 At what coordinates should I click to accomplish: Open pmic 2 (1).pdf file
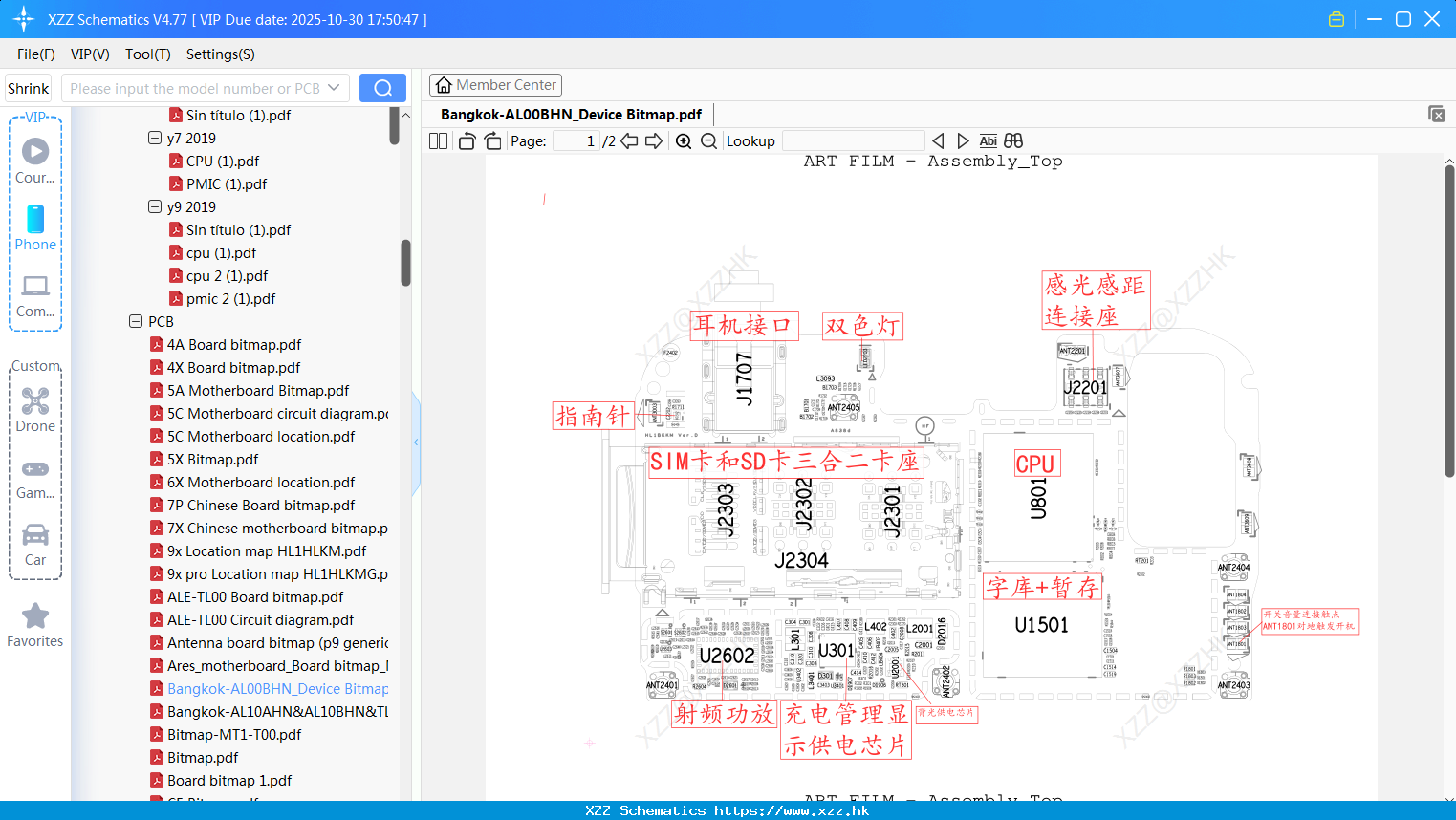coord(230,298)
